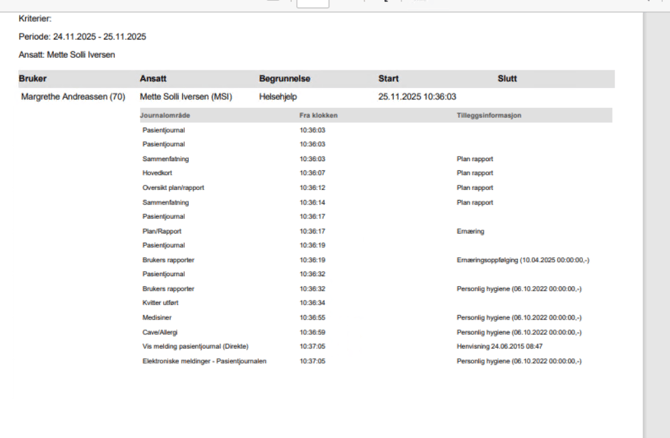Select the Cave/Allergi journal row
Viewport: 670px width, 438px height.
coord(161,332)
